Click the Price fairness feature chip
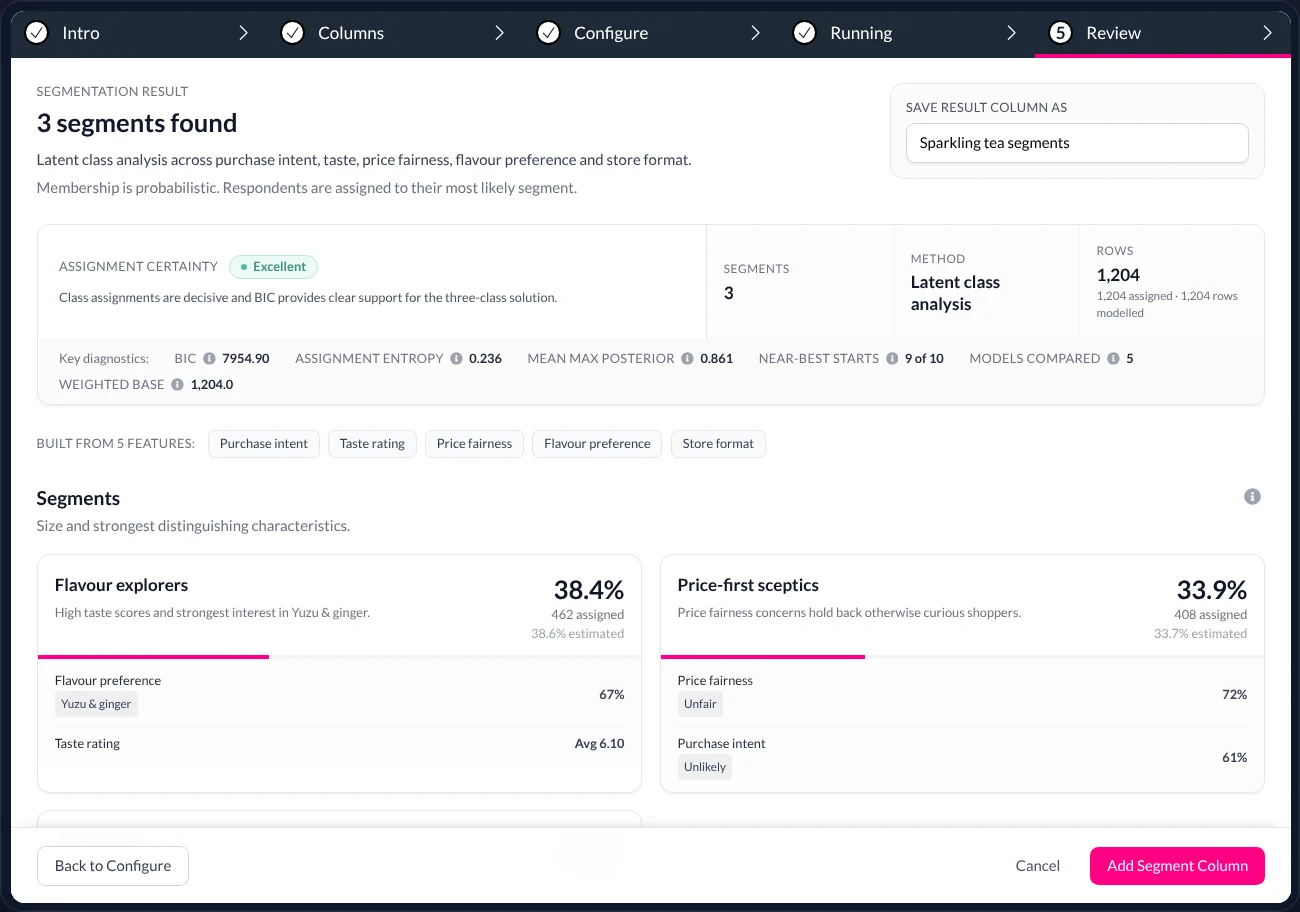Viewport: 1300px width, 912px height. click(474, 444)
